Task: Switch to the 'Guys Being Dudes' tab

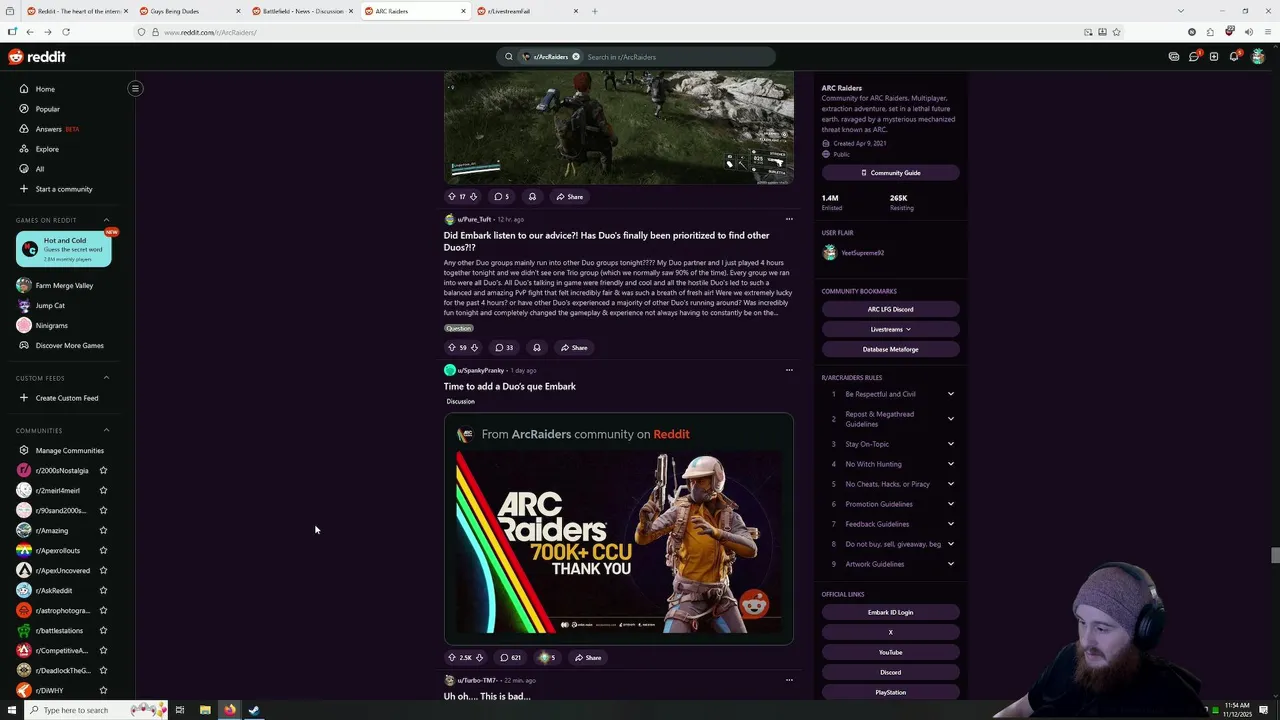Action: point(188,11)
